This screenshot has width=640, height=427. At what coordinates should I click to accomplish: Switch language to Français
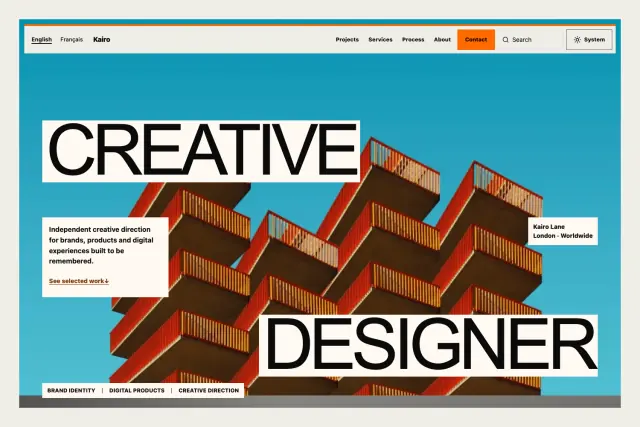tap(71, 40)
